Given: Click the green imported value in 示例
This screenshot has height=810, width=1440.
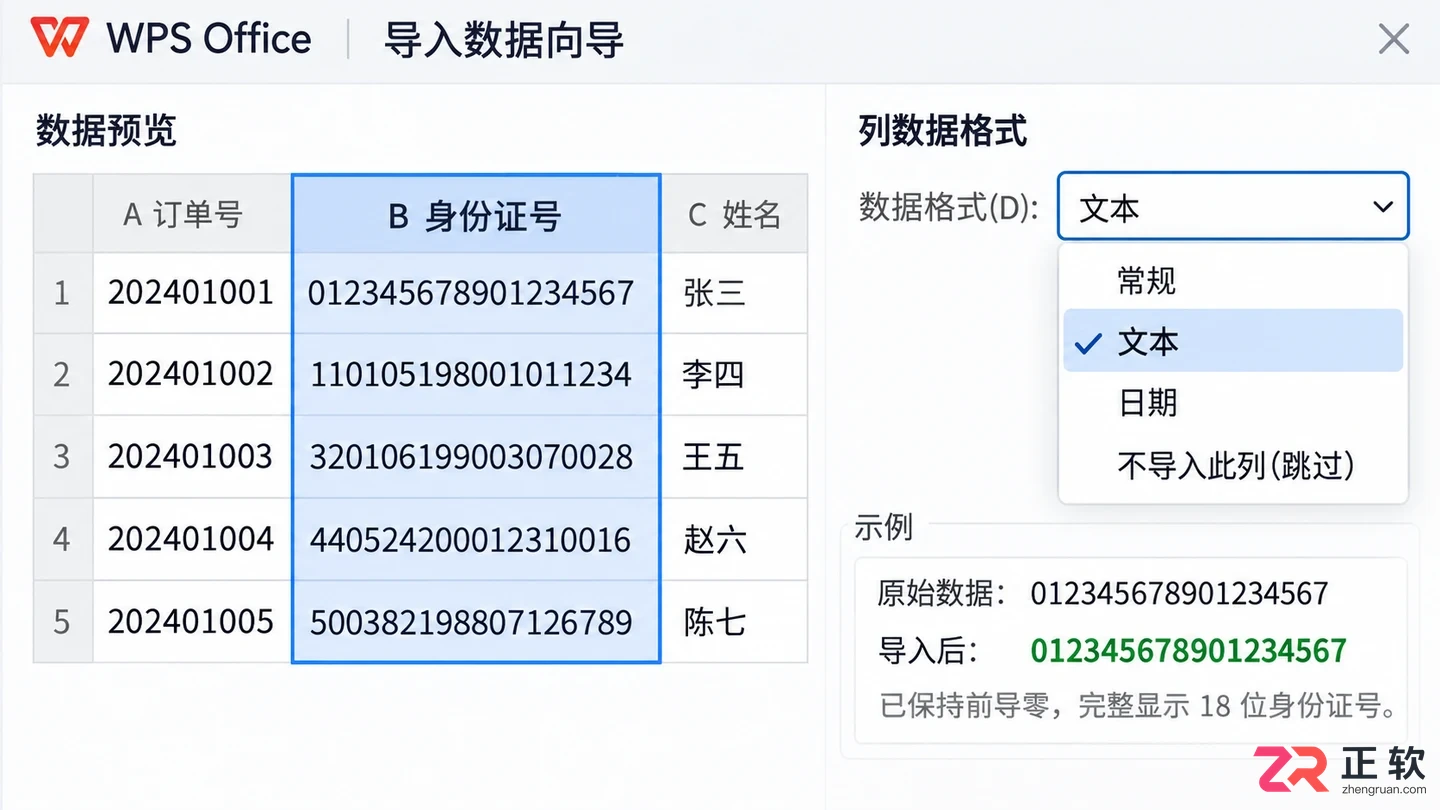Looking at the screenshot, I should 1188,651.
